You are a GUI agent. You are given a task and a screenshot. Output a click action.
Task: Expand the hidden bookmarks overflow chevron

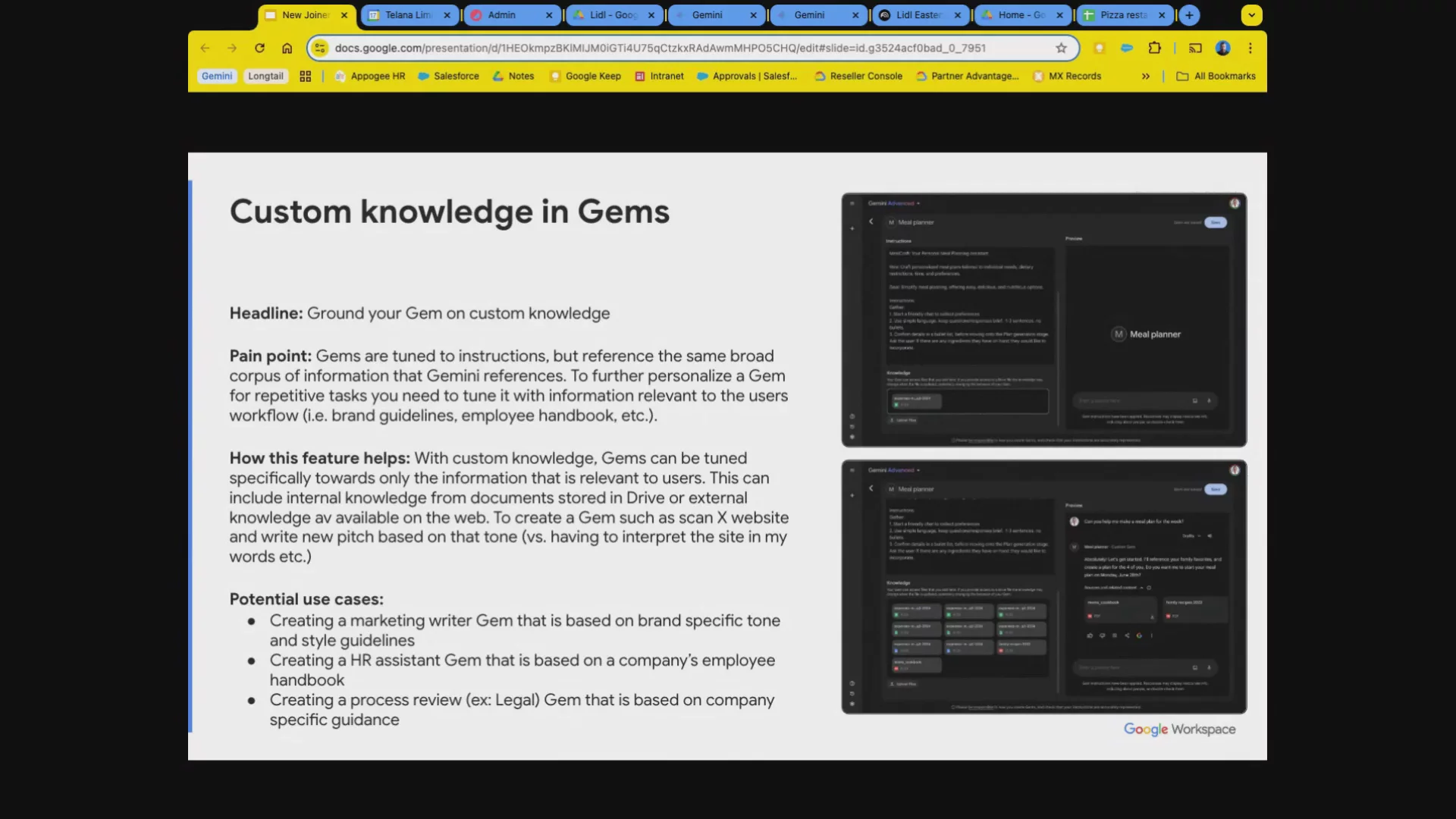[1145, 76]
